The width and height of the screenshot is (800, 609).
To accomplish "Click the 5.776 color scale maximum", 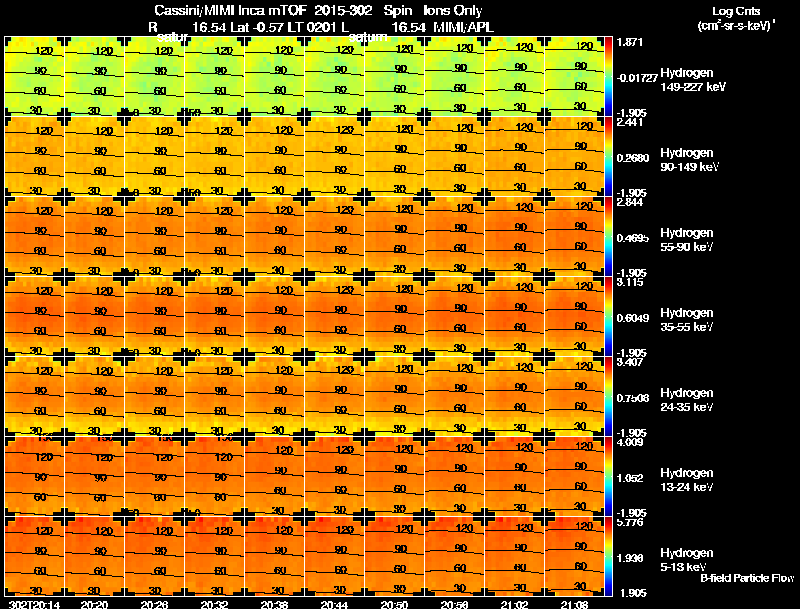I will [630, 522].
